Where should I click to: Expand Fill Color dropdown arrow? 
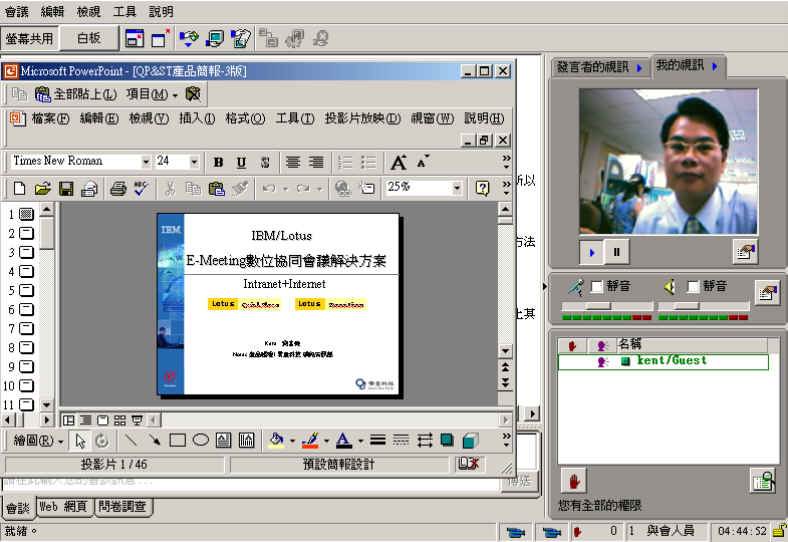pos(292,441)
